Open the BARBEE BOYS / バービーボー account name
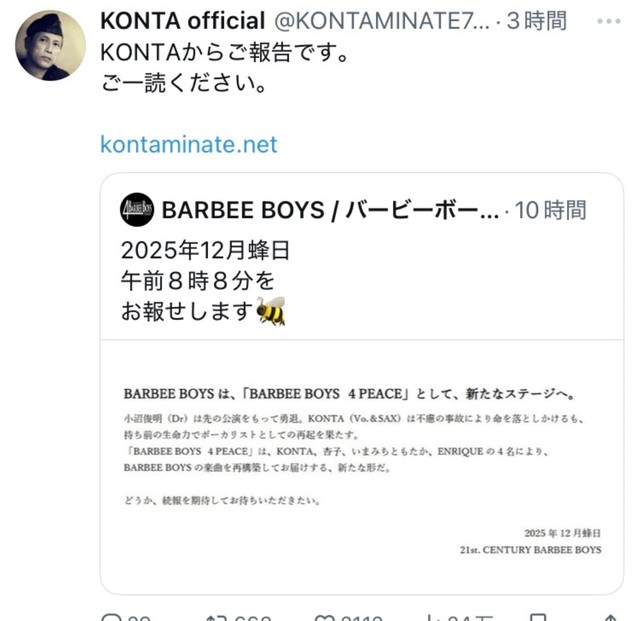Image resolution: width=640 pixels, height=621 pixels. (330, 210)
